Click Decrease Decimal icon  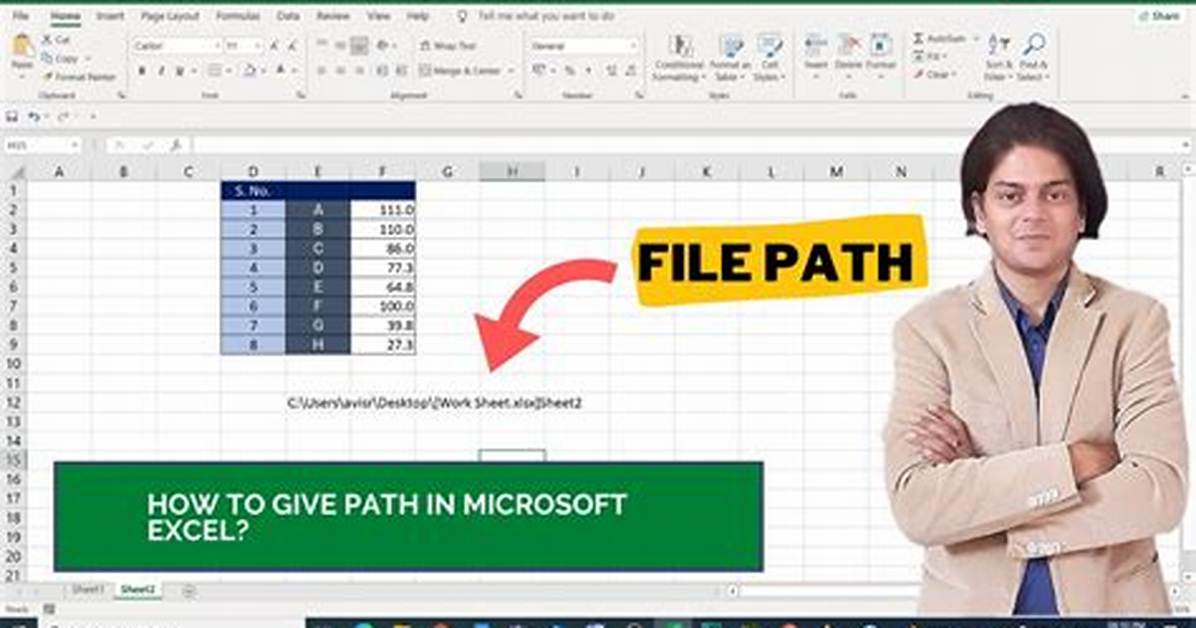click(x=630, y=71)
